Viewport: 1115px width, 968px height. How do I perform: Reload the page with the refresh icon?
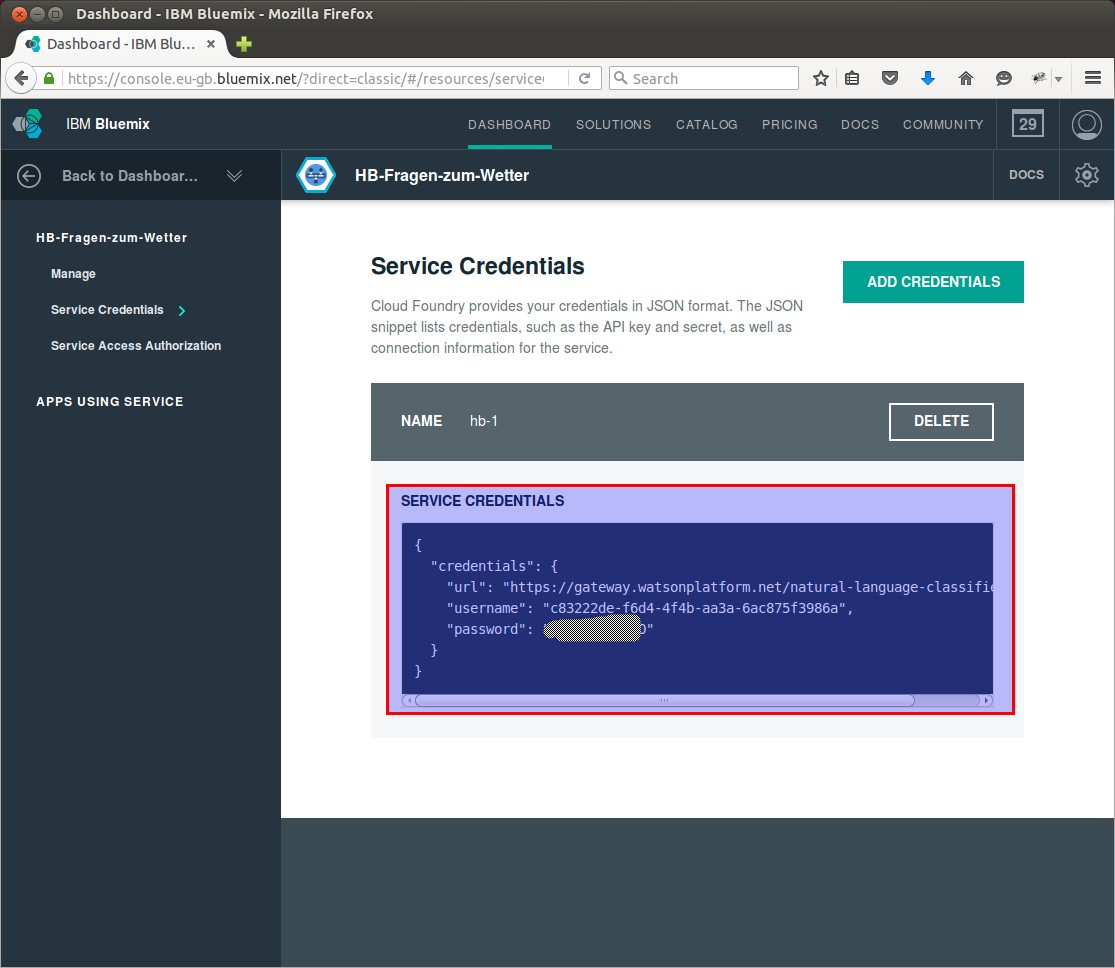[585, 78]
